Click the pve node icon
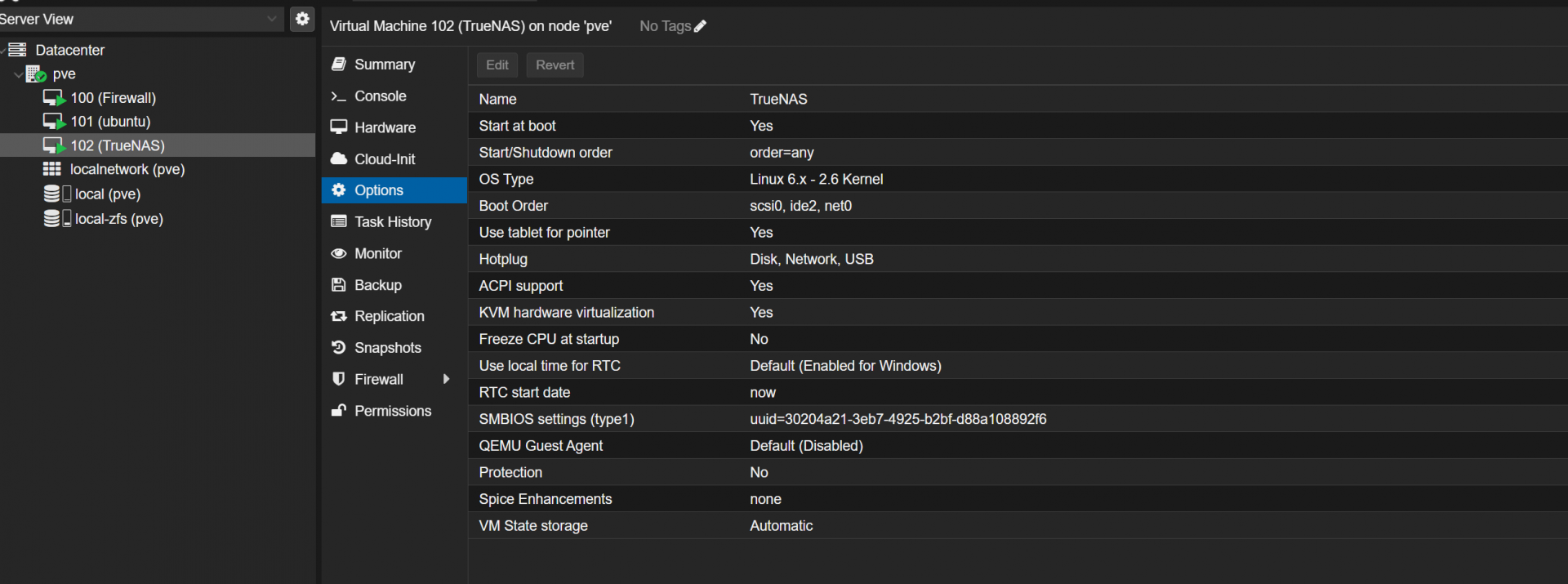Viewport: 1568px width, 584px height. (36, 74)
